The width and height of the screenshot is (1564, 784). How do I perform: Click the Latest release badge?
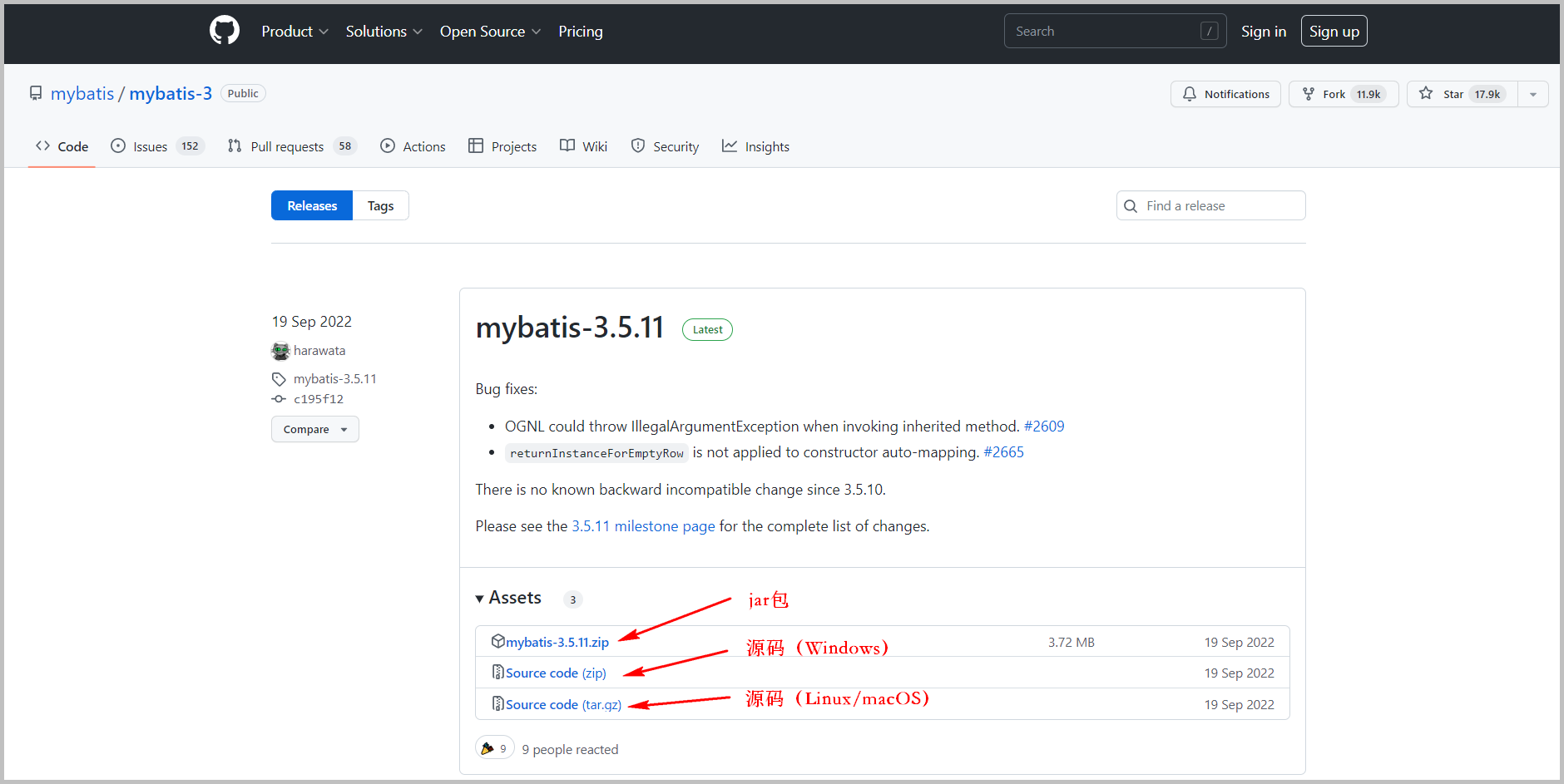pyautogui.click(x=707, y=329)
